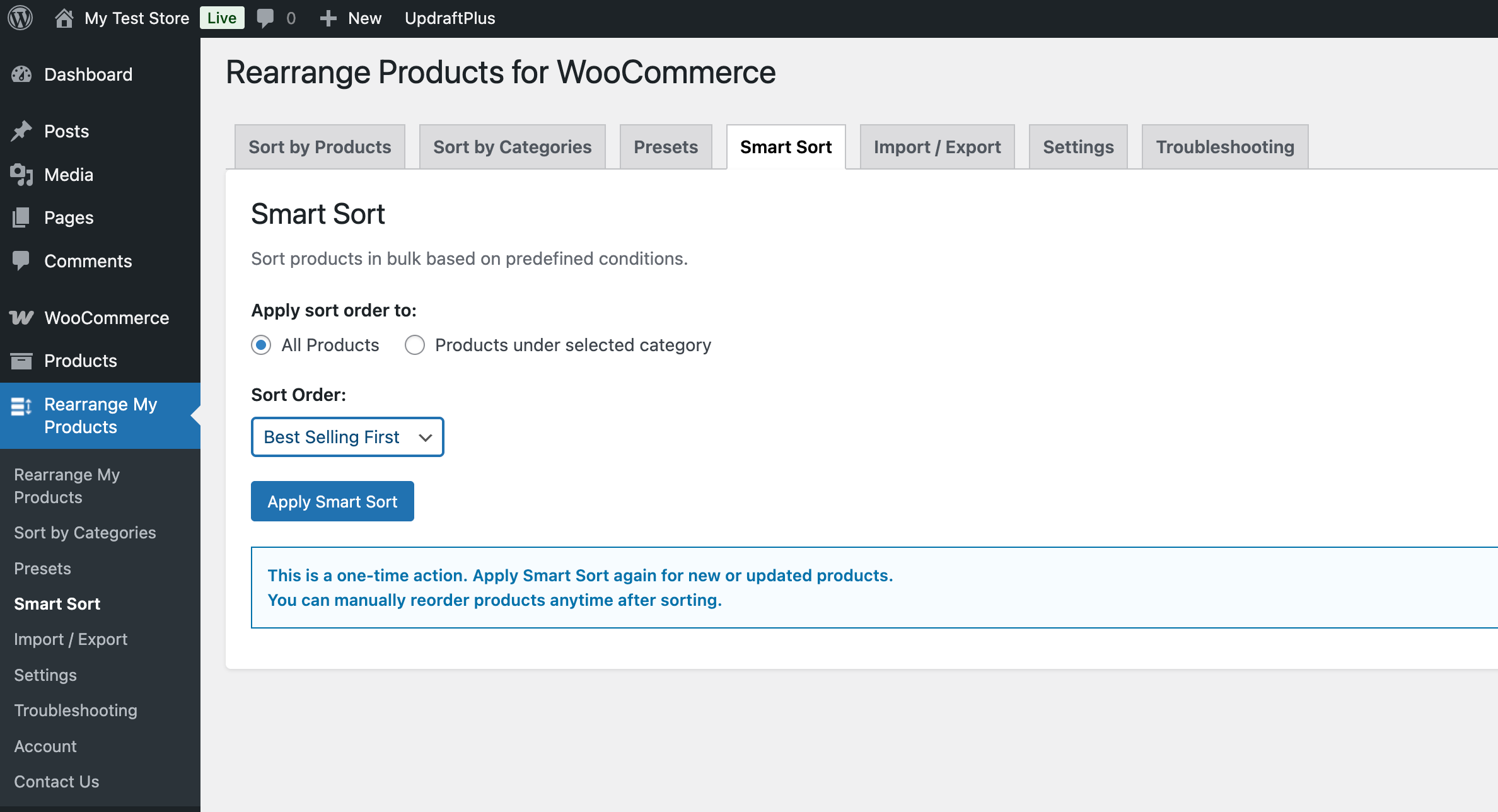Open Pages using its sidebar icon
The height and width of the screenshot is (812, 1498).
coord(21,217)
